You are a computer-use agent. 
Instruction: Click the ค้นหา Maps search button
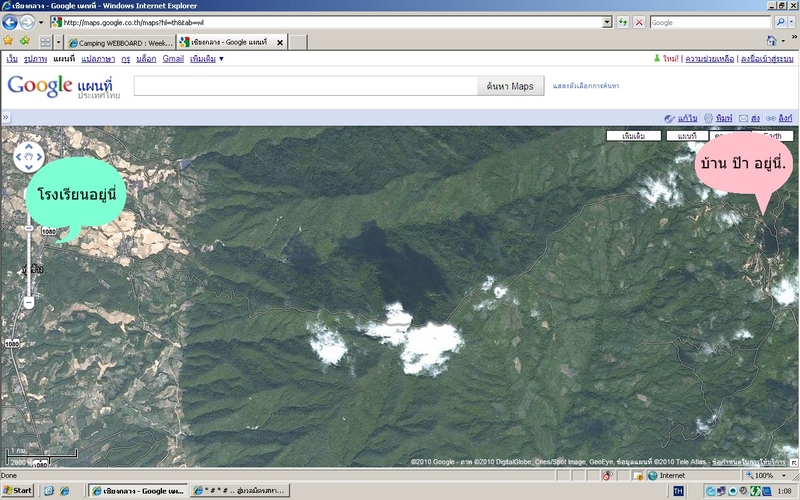coord(510,86)
